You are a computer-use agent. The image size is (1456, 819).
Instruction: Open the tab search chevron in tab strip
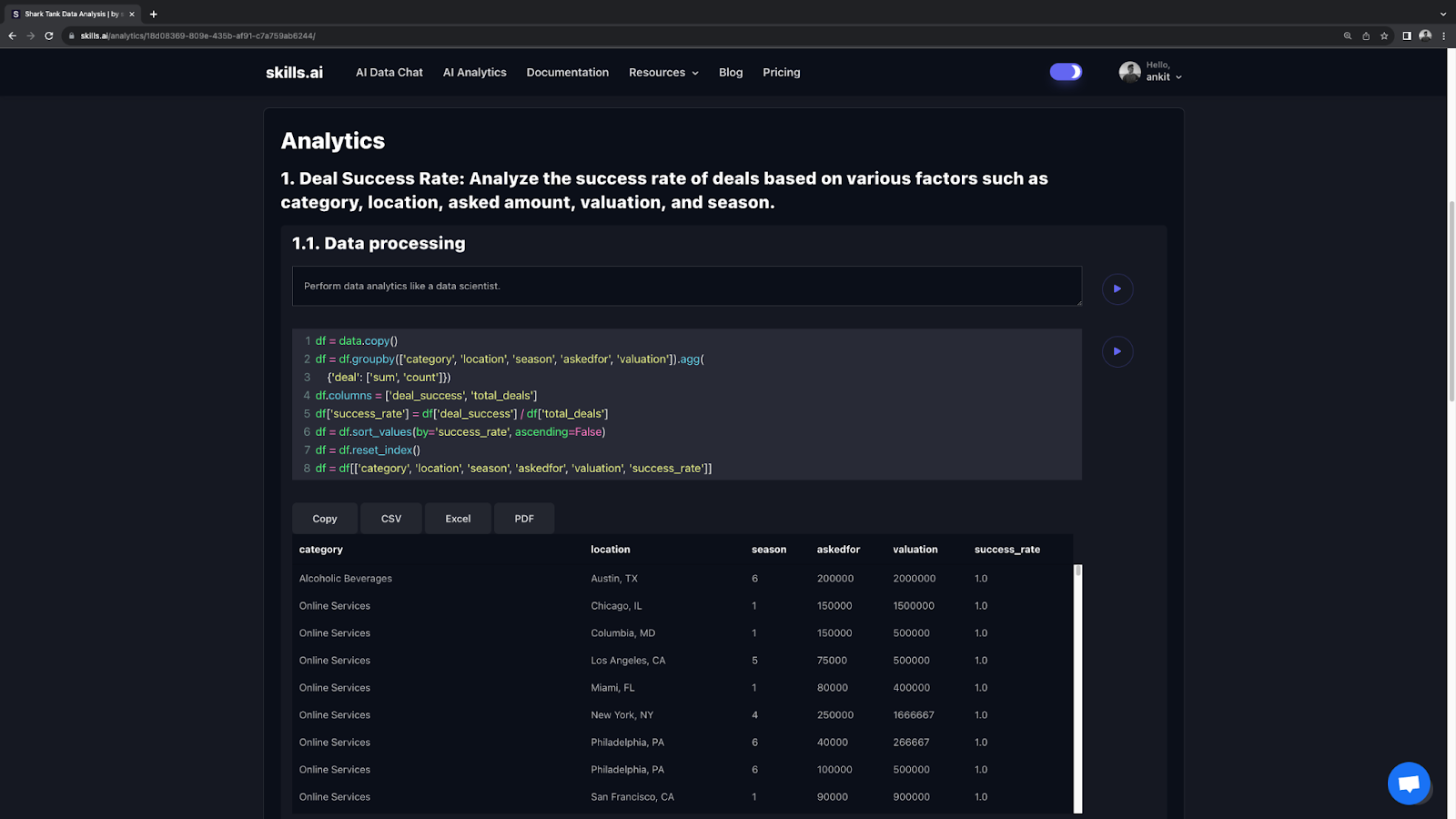point(1442,14)
